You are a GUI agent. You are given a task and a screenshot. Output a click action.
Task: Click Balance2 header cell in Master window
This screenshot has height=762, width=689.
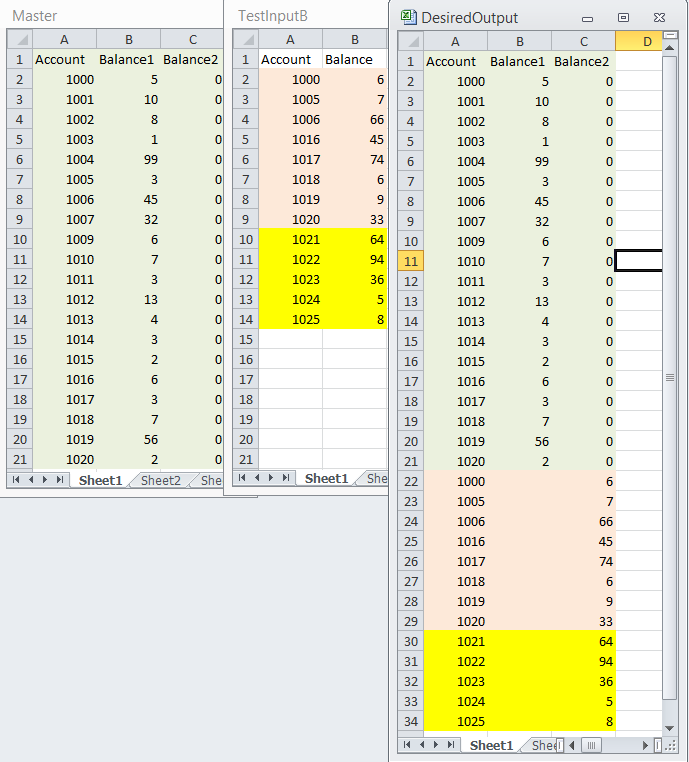coord(192,59)
